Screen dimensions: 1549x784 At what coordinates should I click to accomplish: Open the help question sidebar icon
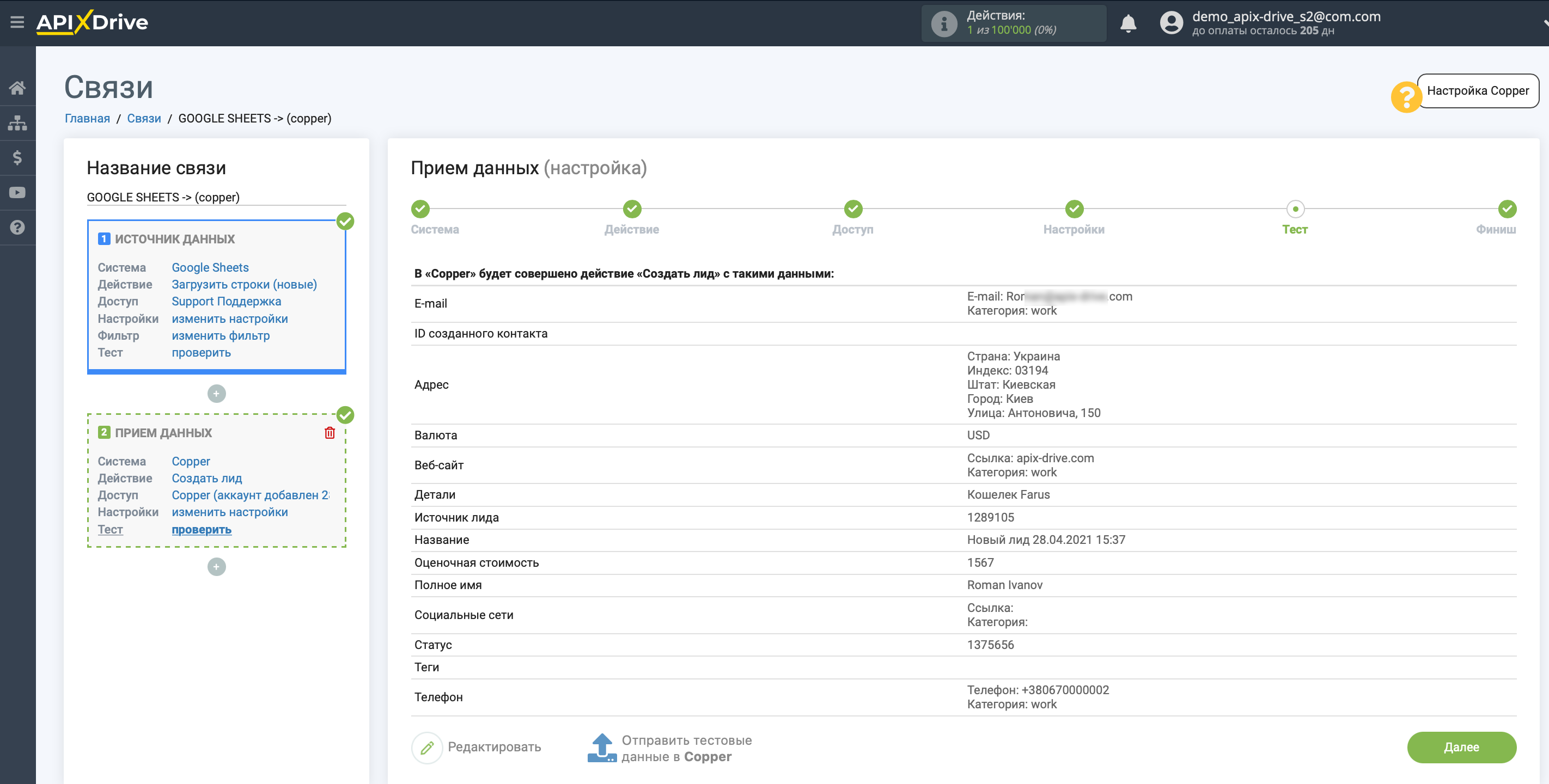17,227
